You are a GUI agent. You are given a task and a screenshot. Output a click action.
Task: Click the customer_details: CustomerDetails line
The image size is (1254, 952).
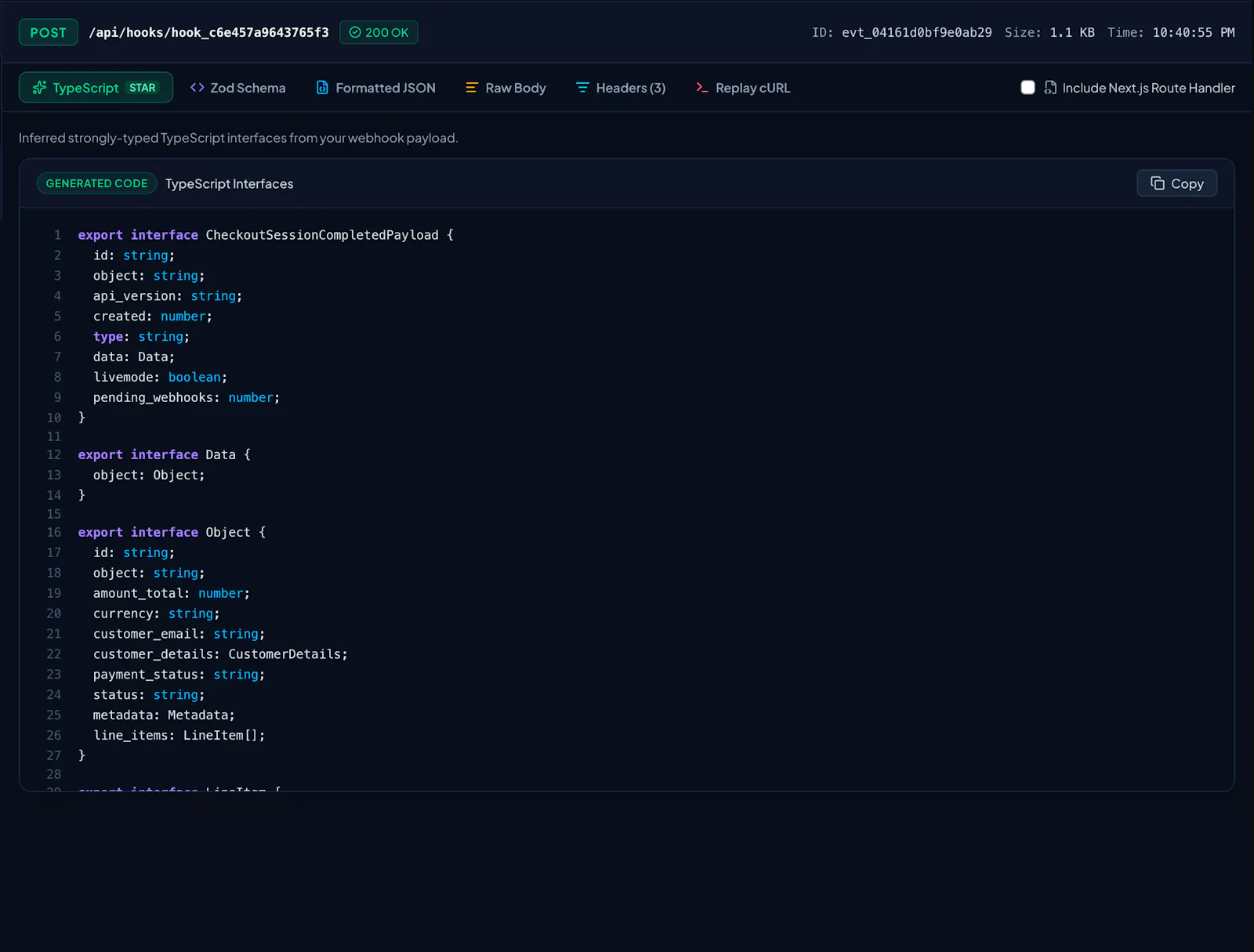(x=220, y=654)
